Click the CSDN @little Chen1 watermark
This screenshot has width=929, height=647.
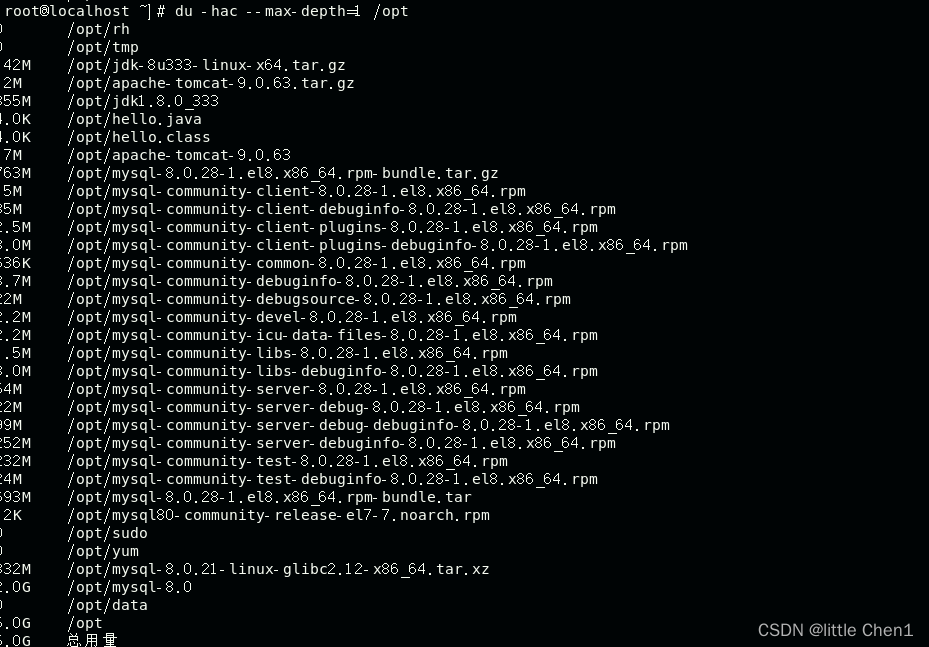pos(835,630)
